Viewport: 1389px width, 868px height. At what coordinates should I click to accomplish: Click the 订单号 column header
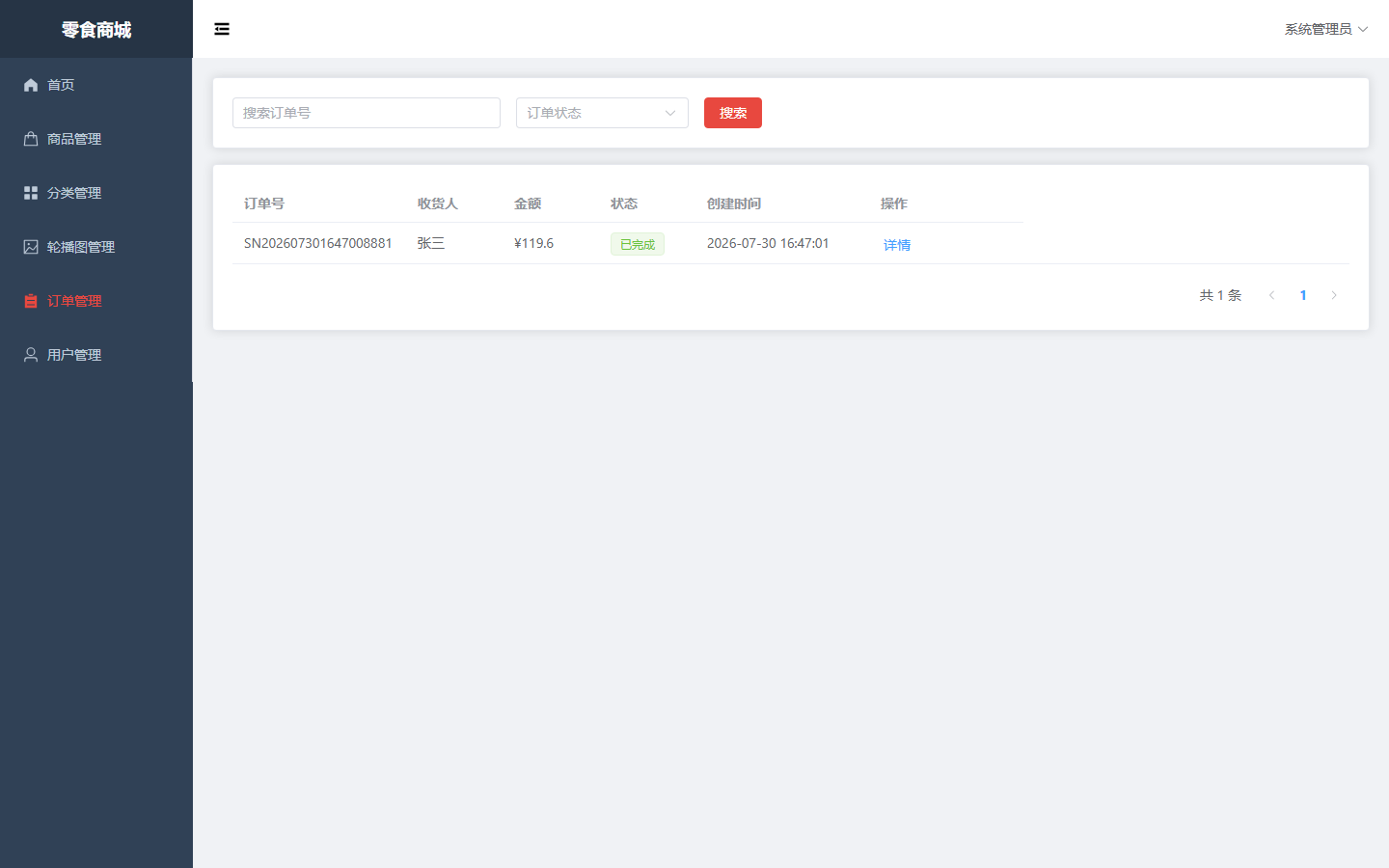coord(264,203)
